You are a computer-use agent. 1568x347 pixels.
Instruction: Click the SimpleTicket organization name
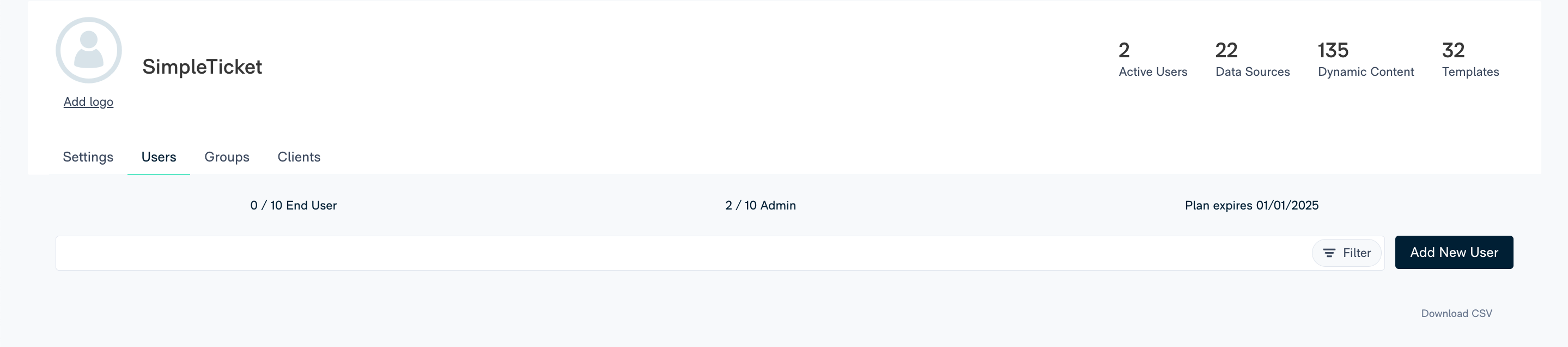tap(203, 67)
